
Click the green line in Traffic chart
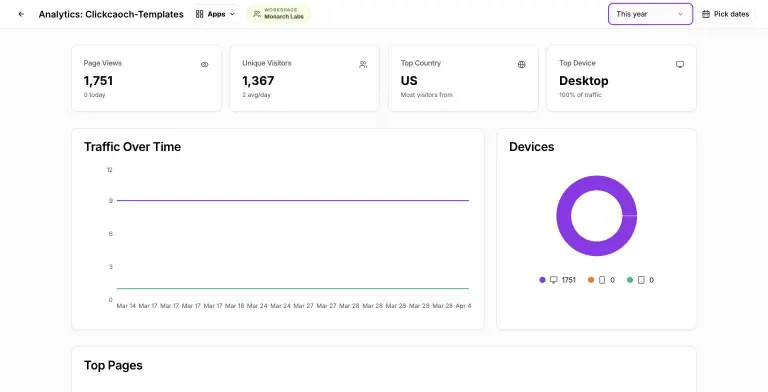[x=293, y=289]
